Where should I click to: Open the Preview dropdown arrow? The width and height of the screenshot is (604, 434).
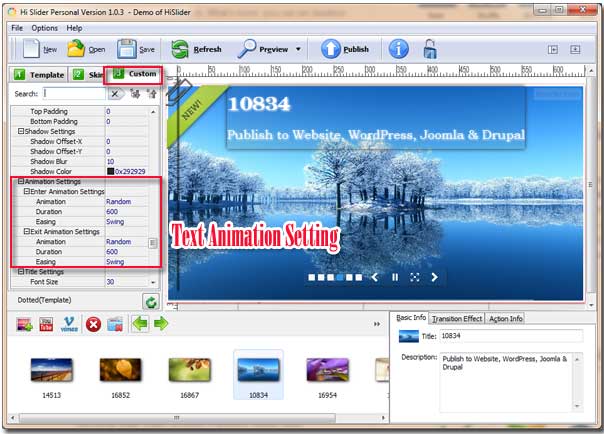[x=298, y=49]
